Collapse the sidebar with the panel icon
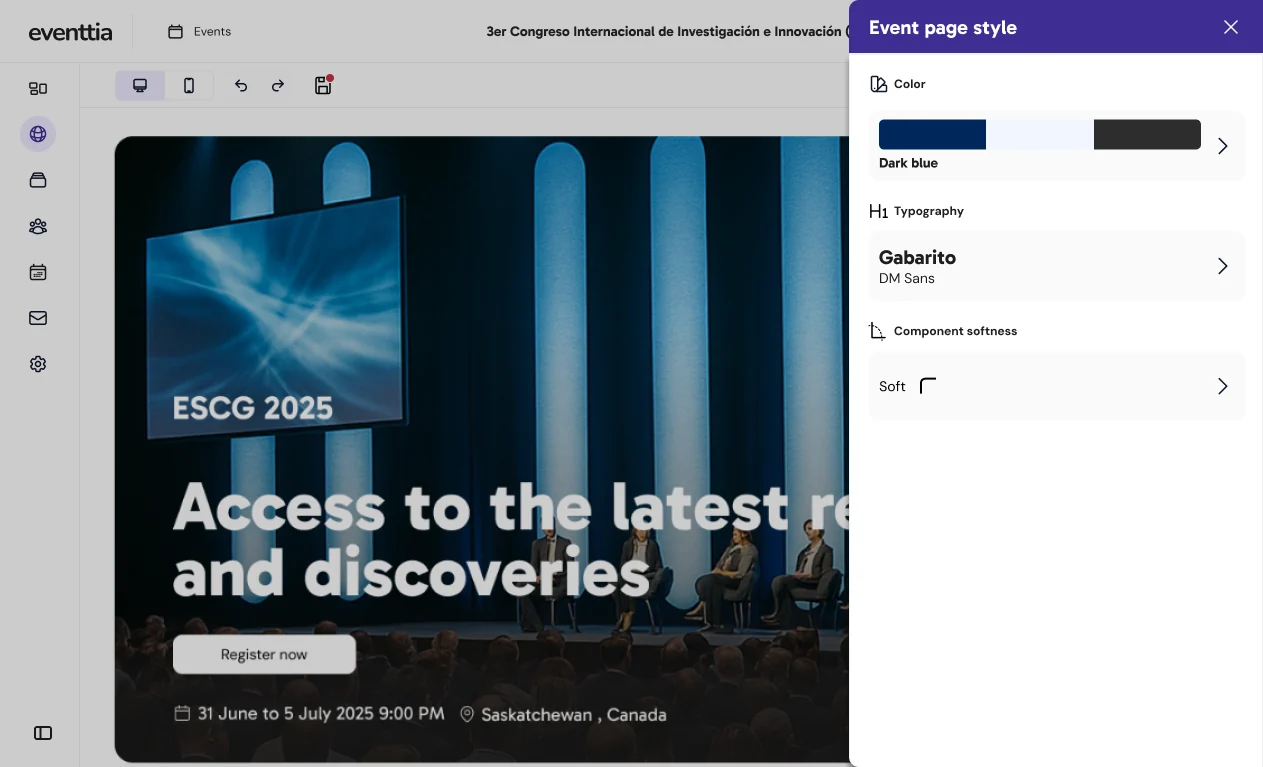This screenshot has height=767, width=1263. tap(43, 733)
